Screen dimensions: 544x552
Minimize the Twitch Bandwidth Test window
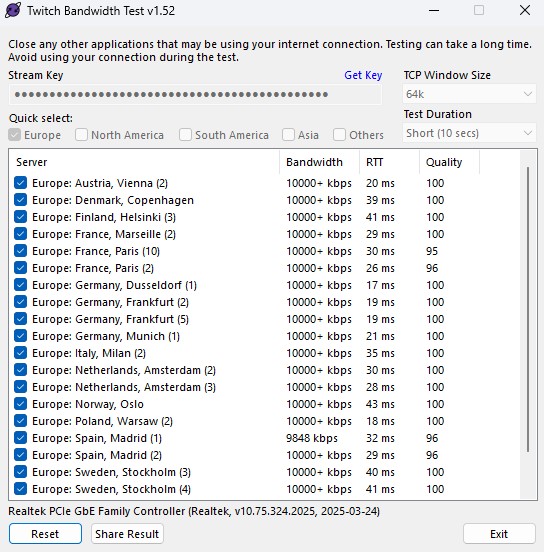point(434,11)
